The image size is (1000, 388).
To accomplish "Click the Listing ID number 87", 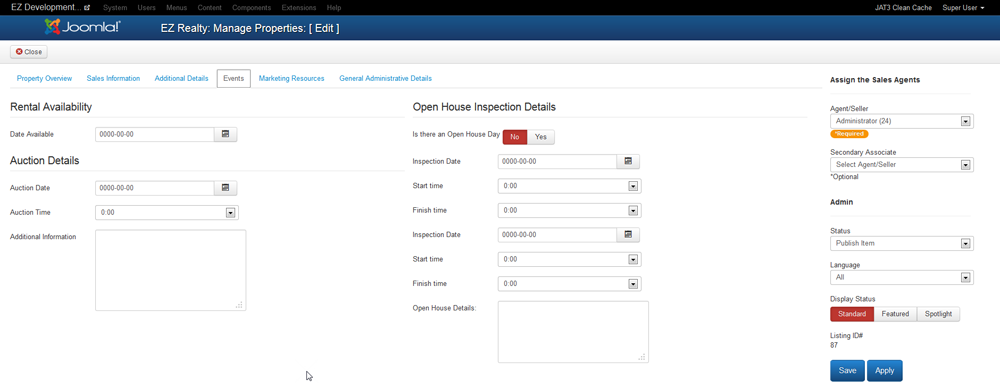I will tap(834, 345).
